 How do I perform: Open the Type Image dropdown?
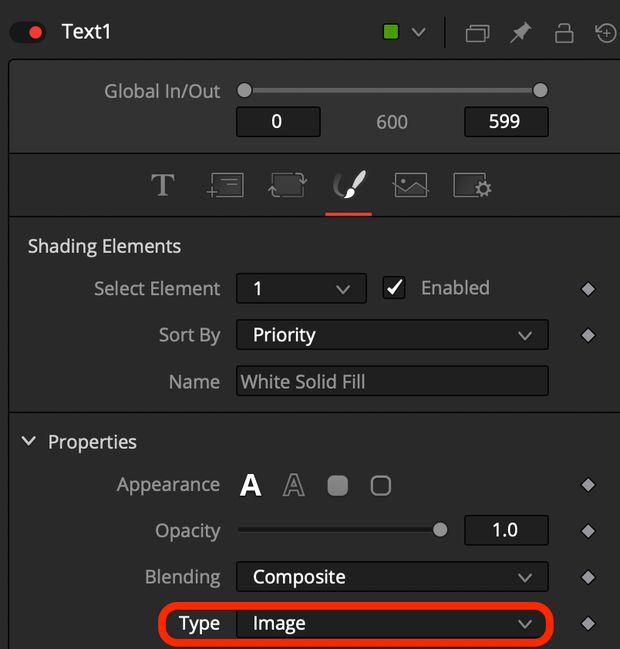(x=392, y=623)
